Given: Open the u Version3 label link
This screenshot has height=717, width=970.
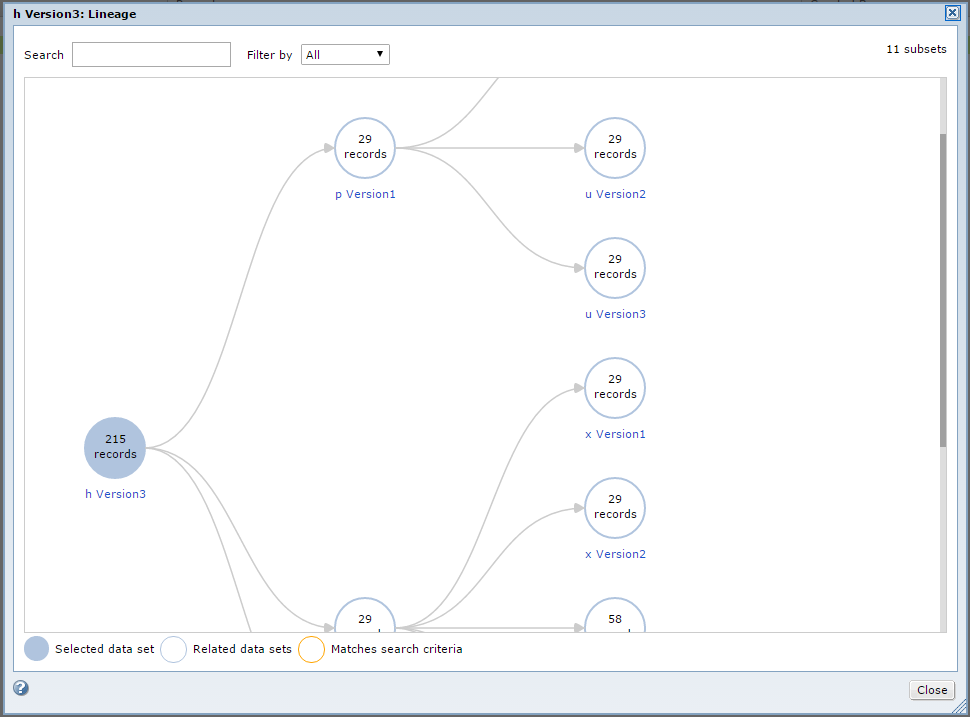Looking at the screenshot, I should pos(615,314).
